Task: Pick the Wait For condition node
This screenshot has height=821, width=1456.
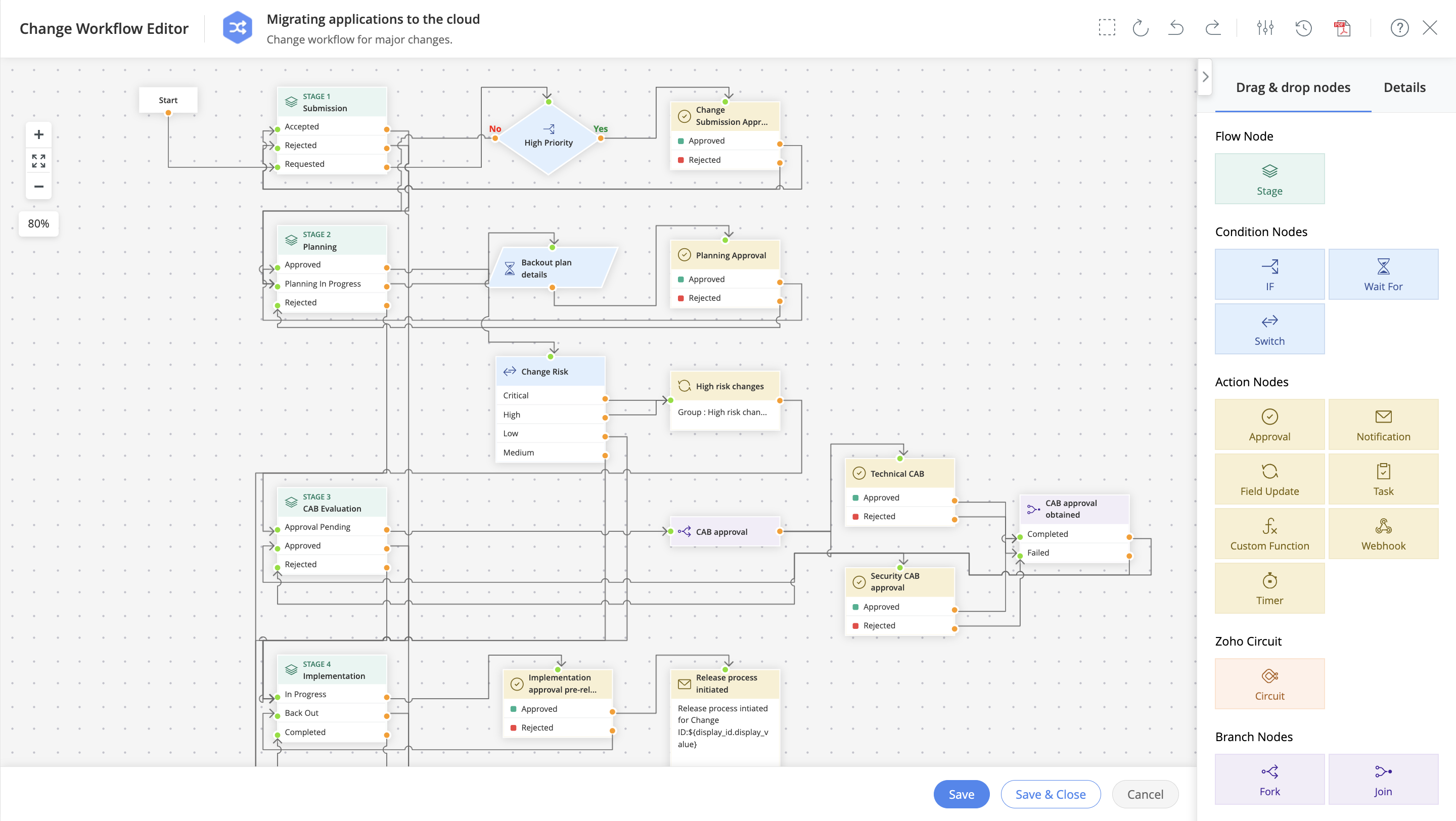Action: (x=1383, y=274)
